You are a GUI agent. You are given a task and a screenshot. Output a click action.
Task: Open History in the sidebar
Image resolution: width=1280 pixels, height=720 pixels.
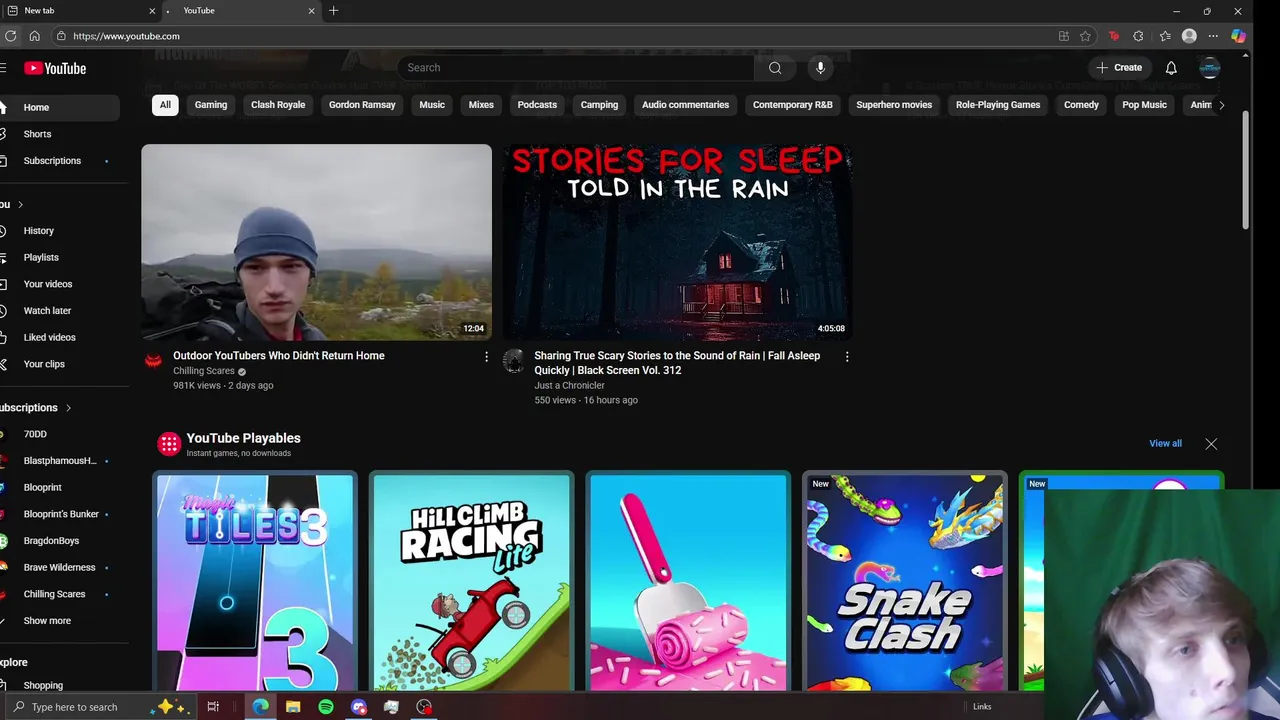38,231
